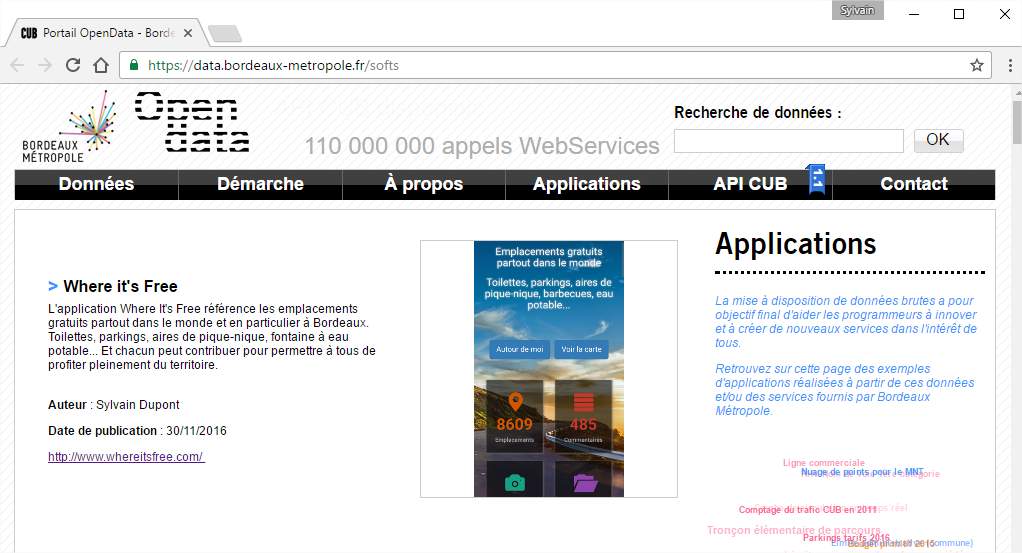This screenshot has width=1022, height=553.
Task: Reload the page with the refresh icon
Action: click(73, 65)
